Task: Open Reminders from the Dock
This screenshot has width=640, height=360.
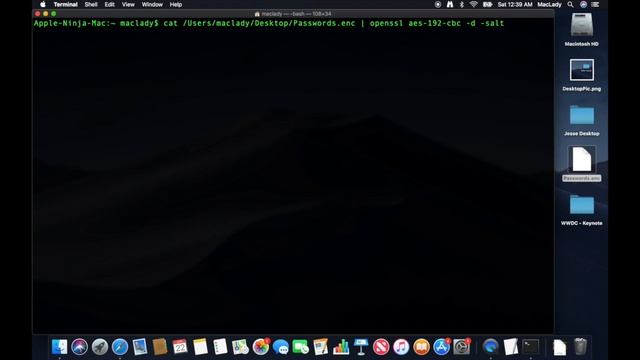Action: 220,347
